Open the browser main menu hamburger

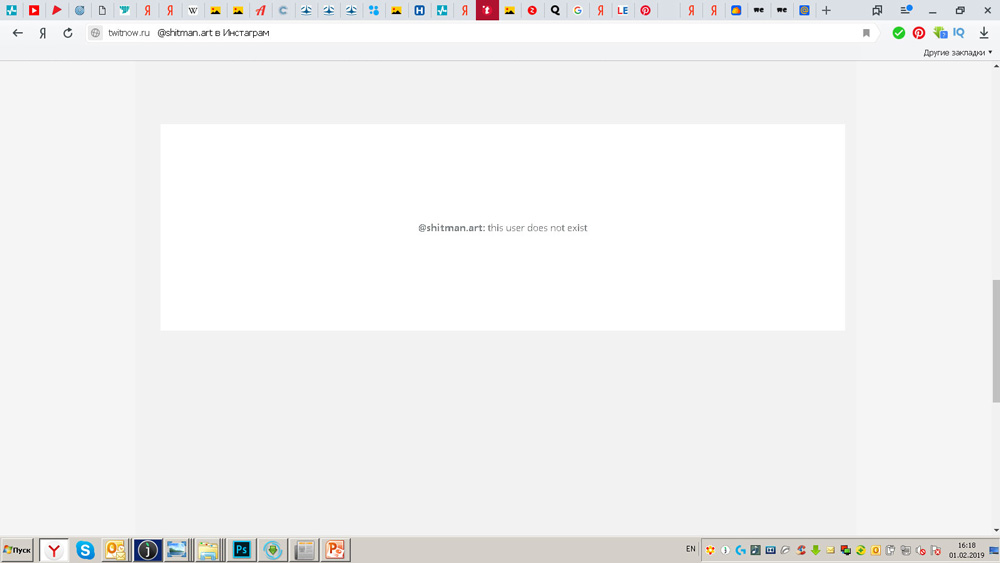(906, 10)
